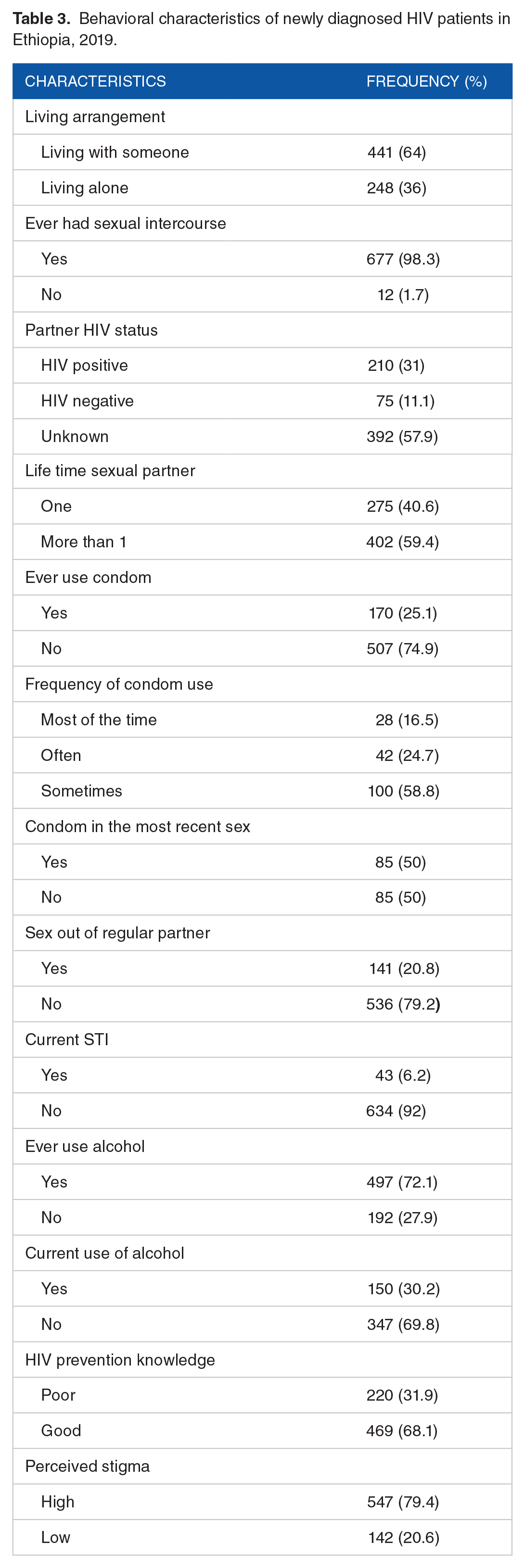Select the HIV prevention knowledge heading
Viewport: 525px width, 1568px height.
pyautogui.click(x=120, y=1359)
